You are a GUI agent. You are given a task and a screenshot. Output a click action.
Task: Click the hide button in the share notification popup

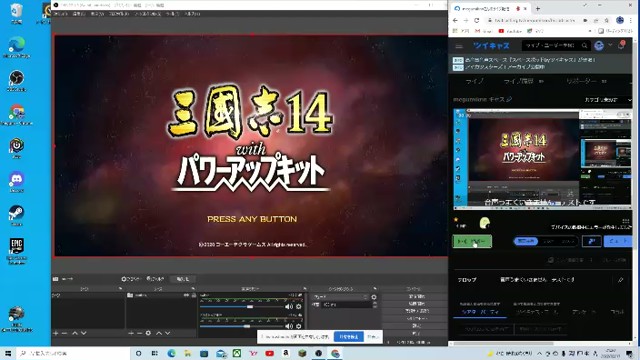pos(373,337)
